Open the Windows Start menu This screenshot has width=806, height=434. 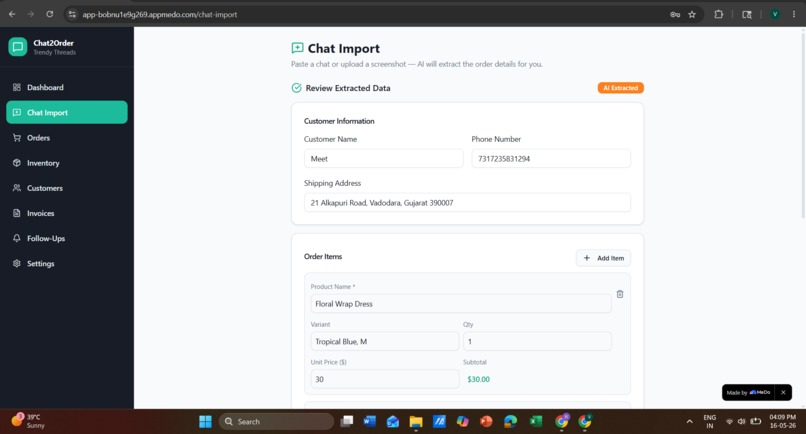tap(205, 422)
